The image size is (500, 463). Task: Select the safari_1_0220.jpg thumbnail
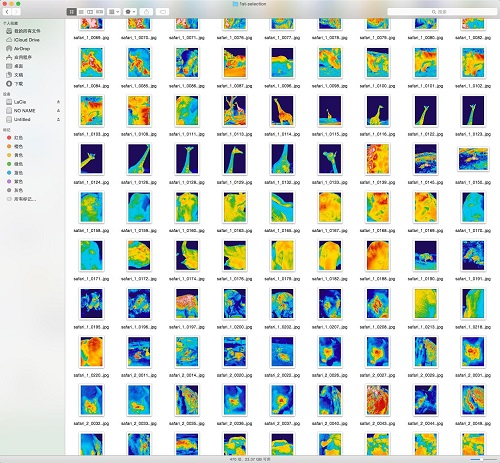(91, 352)
